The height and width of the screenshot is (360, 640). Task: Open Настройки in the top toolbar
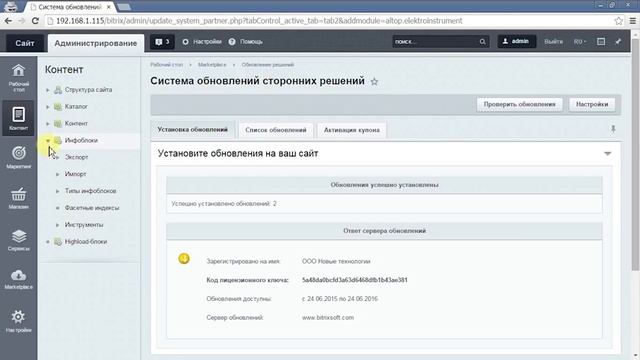tap(202, 42)
